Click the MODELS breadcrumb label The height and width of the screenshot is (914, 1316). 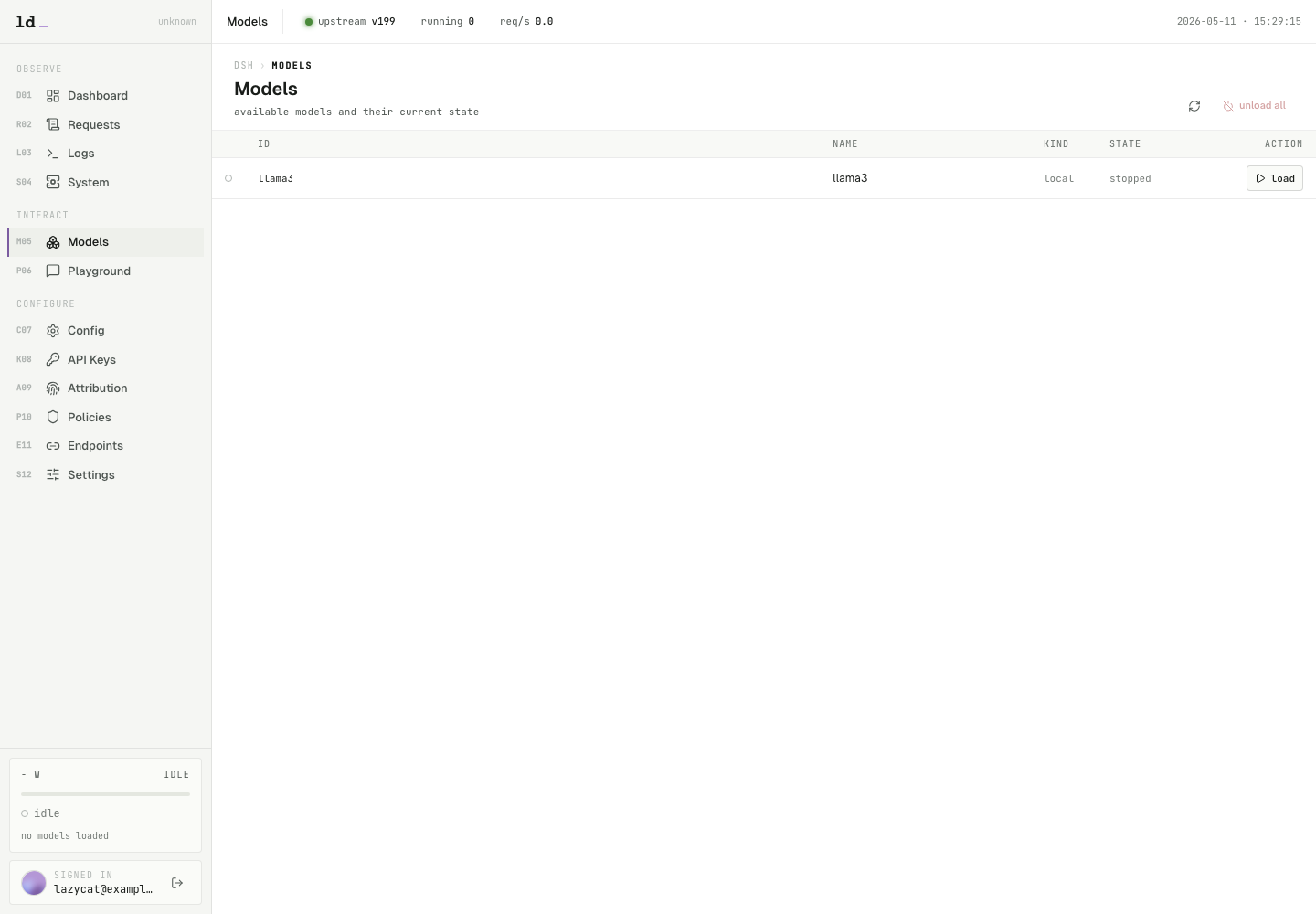pos(292,66)
